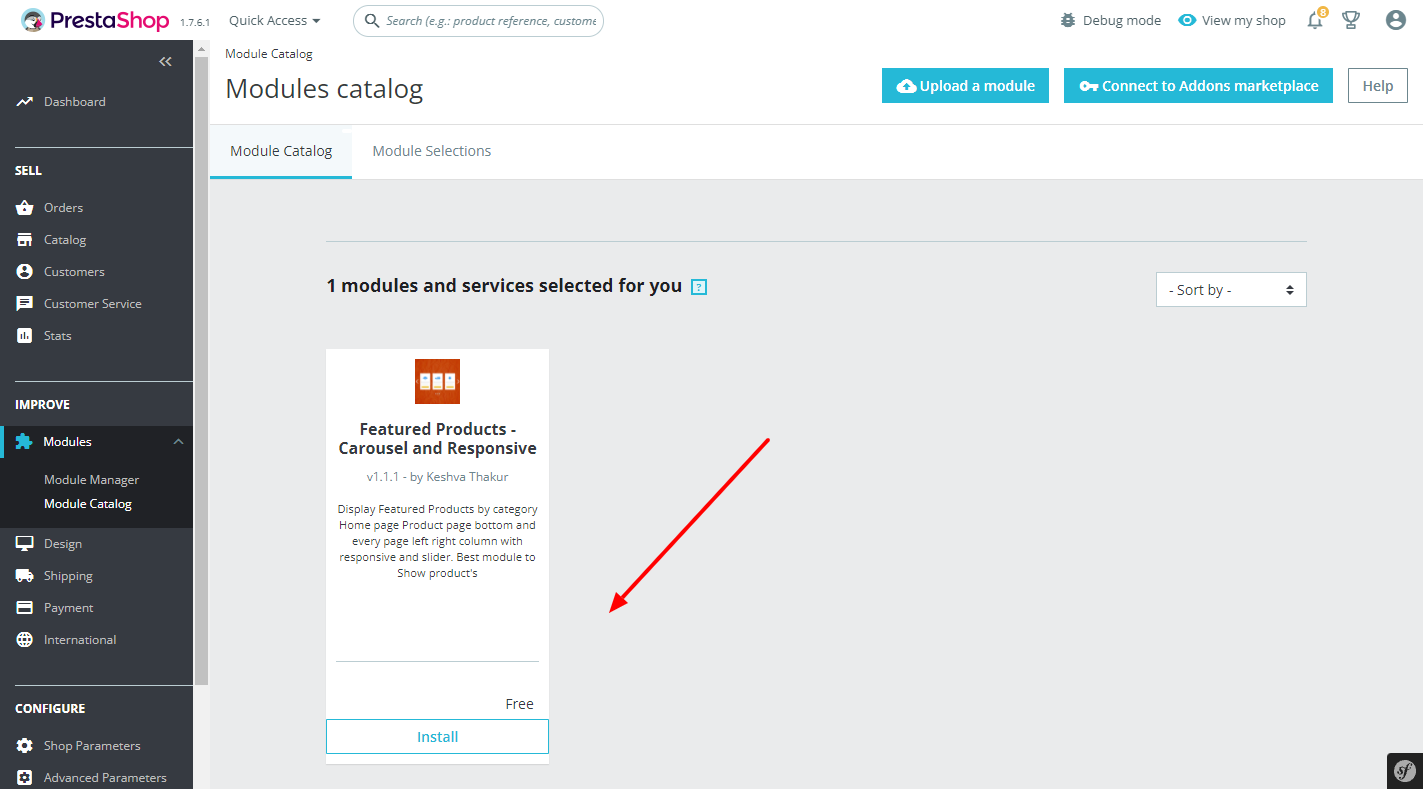
Task: Click the Dashboard trend icon
Action: 25,102
